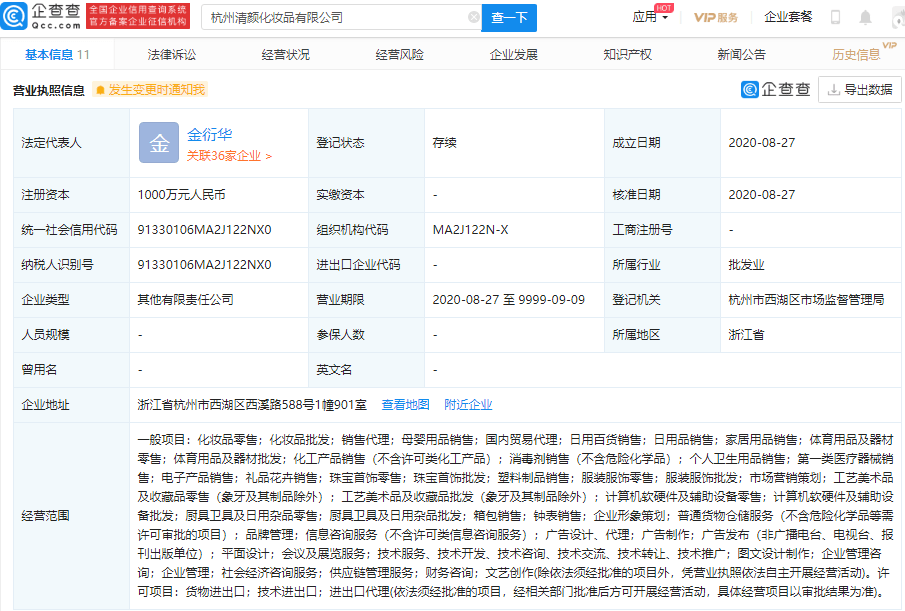Click the notification bell icon
The width and height of the screenshot is (905, 611).
[x=864, y=17]
